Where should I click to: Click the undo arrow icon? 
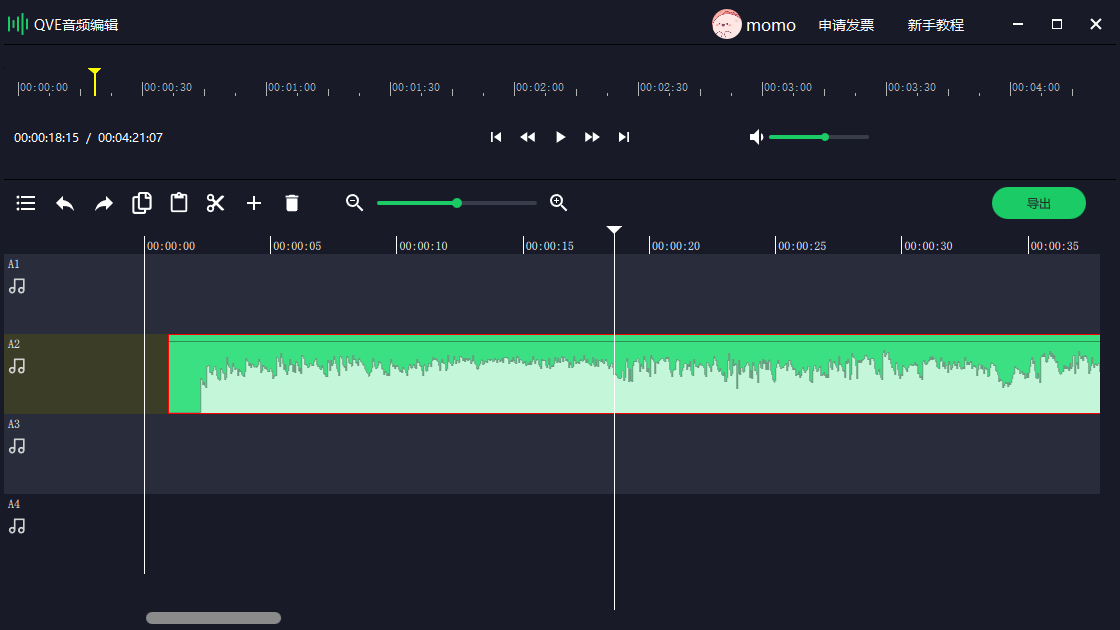pyautogui.click(x=65, y=203)
